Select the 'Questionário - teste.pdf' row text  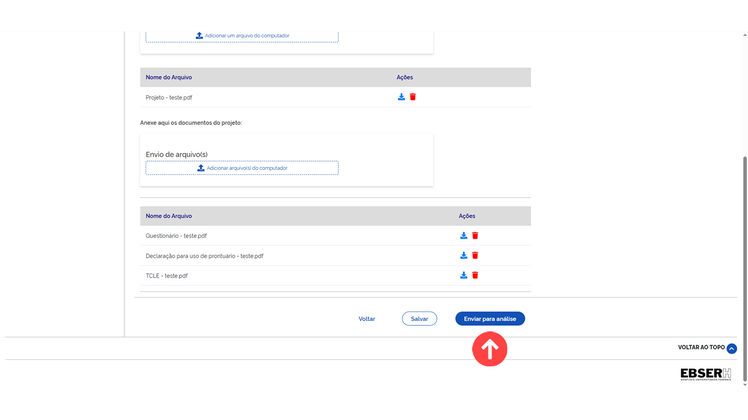click(x=176, y=236)
